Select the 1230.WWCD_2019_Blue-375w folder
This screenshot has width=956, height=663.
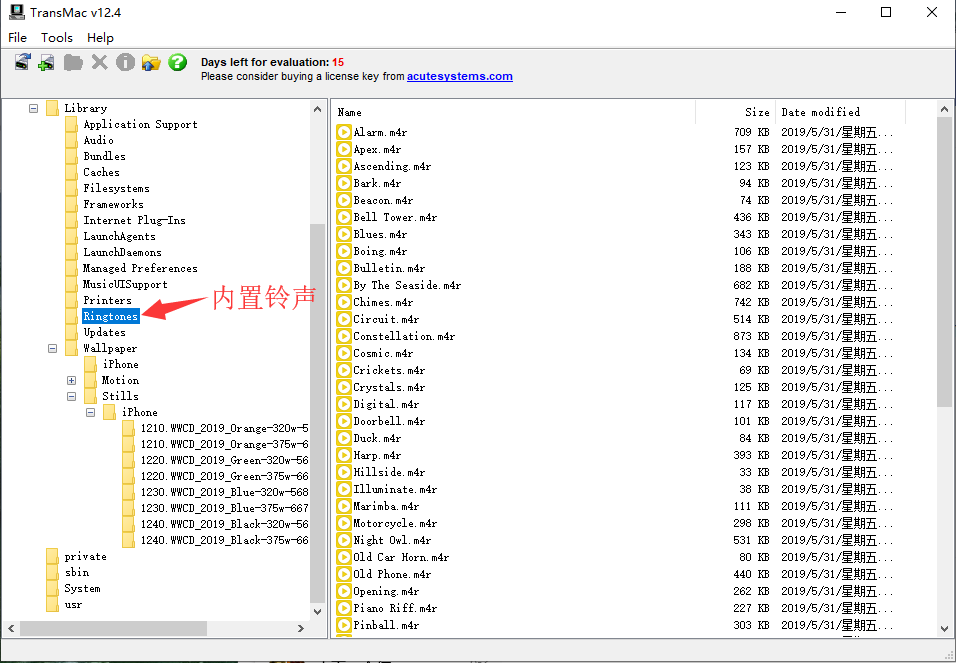tap(224, 508)
